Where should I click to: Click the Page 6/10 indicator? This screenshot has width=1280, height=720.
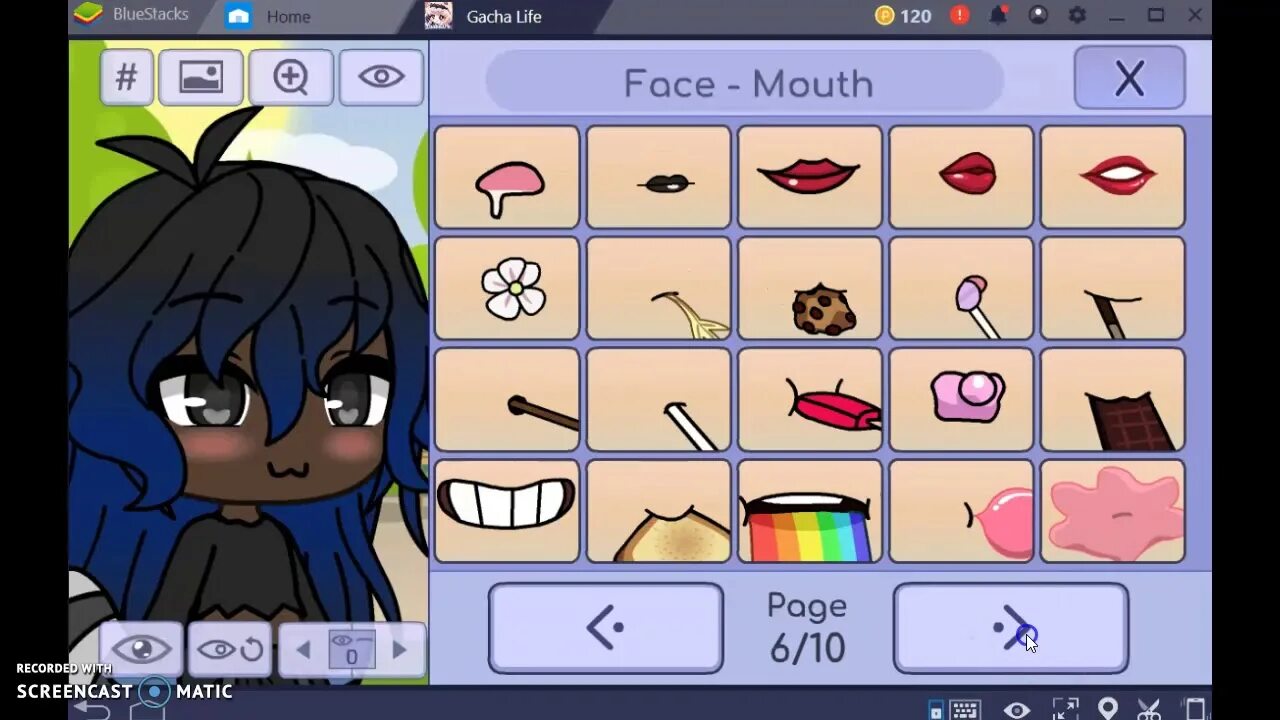[807, 628]
